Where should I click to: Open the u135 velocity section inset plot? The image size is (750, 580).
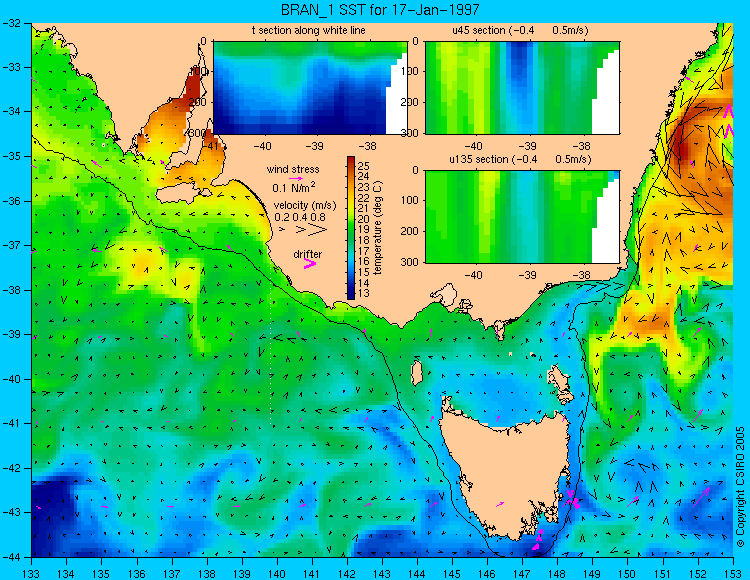coord(522,217)
